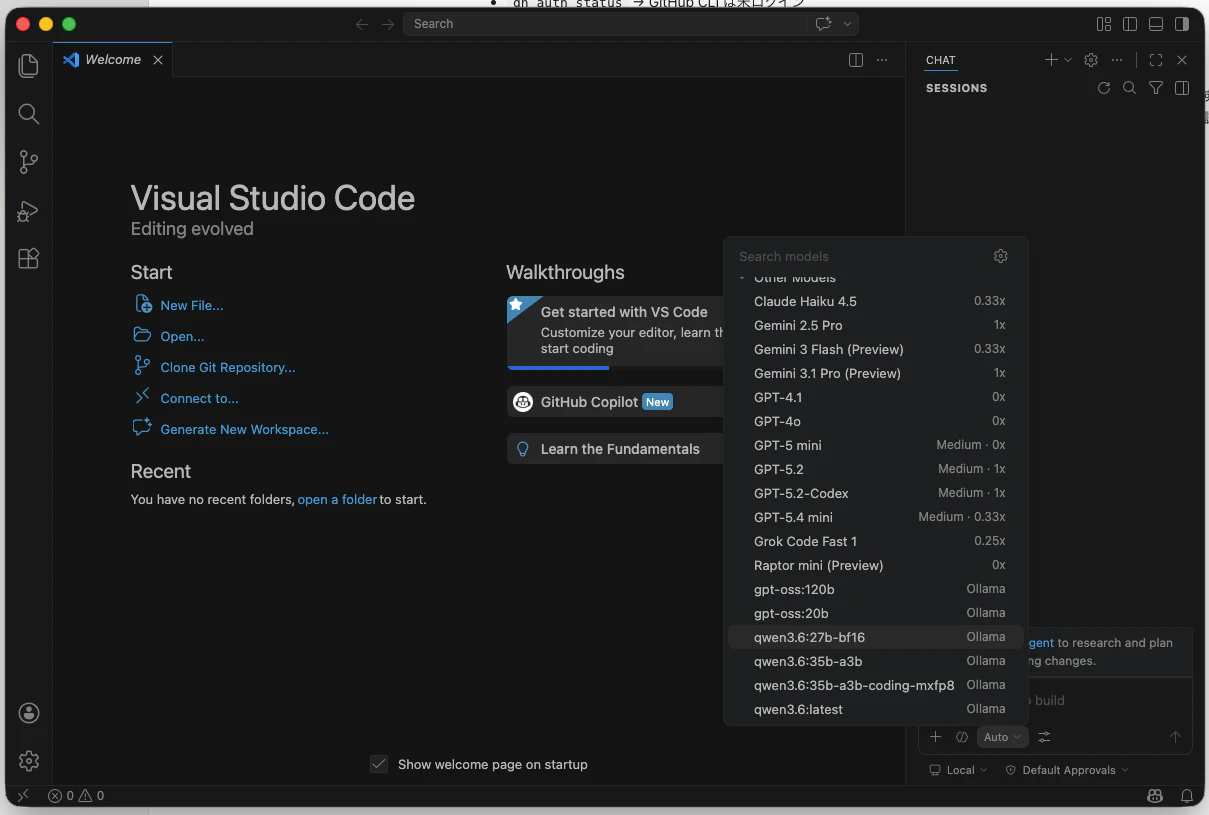This screenshot has width=1209, height=815.
Task: Click the open a folder link
Action: pyautogui.click(x=337, y=499)
